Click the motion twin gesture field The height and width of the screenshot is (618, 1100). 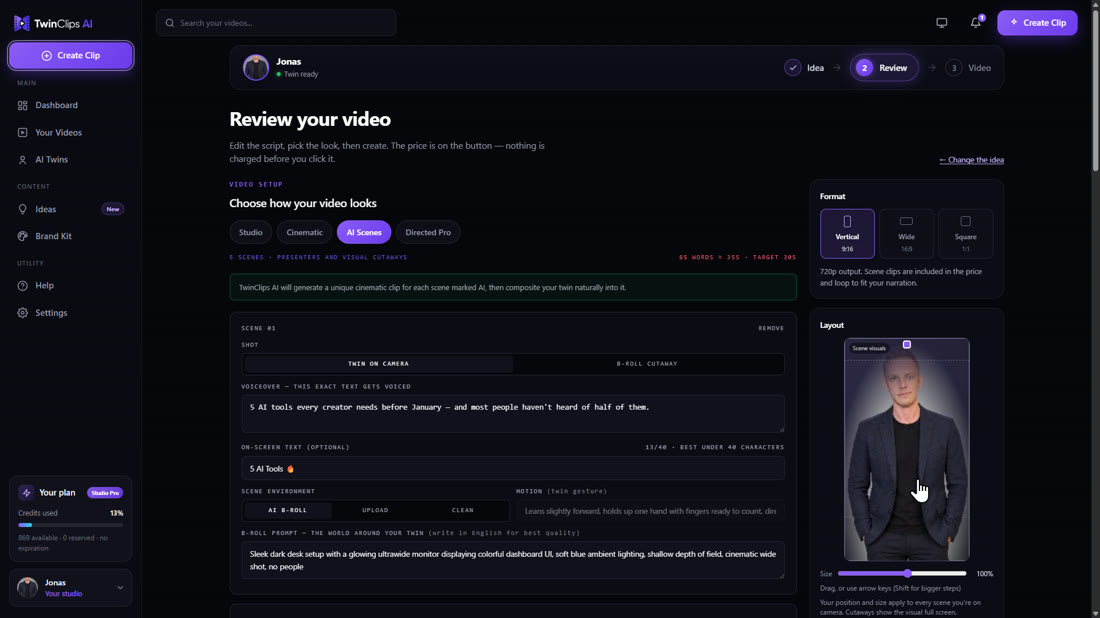[650, 511]
